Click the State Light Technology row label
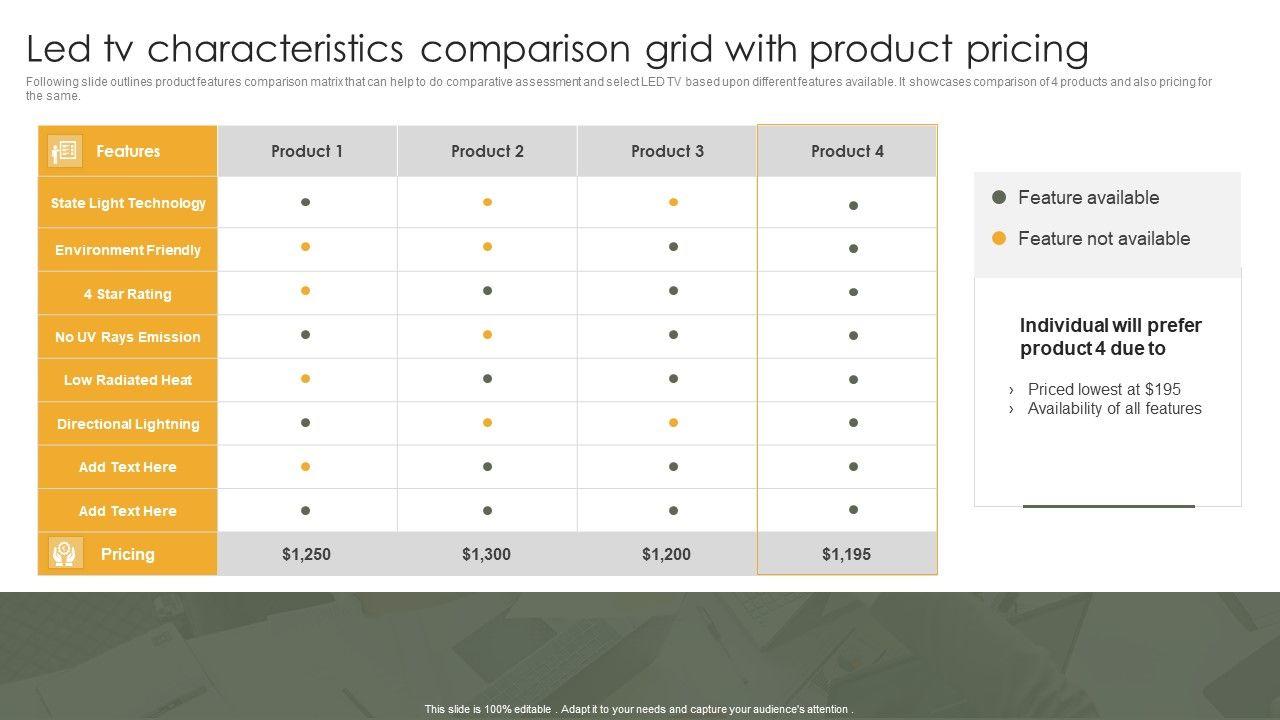 pyautogui.click(x=128, y=203)
